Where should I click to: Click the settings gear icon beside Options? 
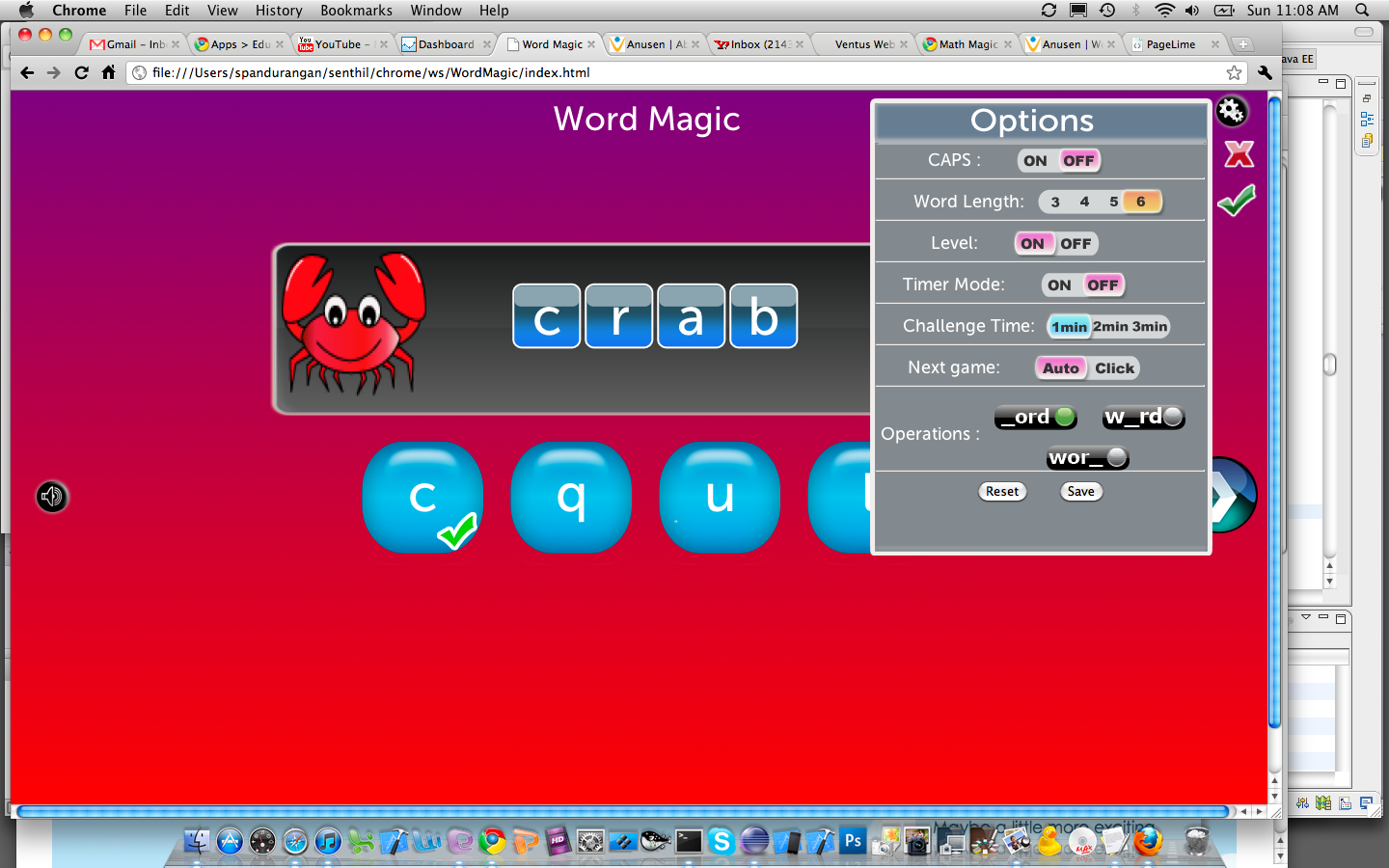click(1231, 112)
